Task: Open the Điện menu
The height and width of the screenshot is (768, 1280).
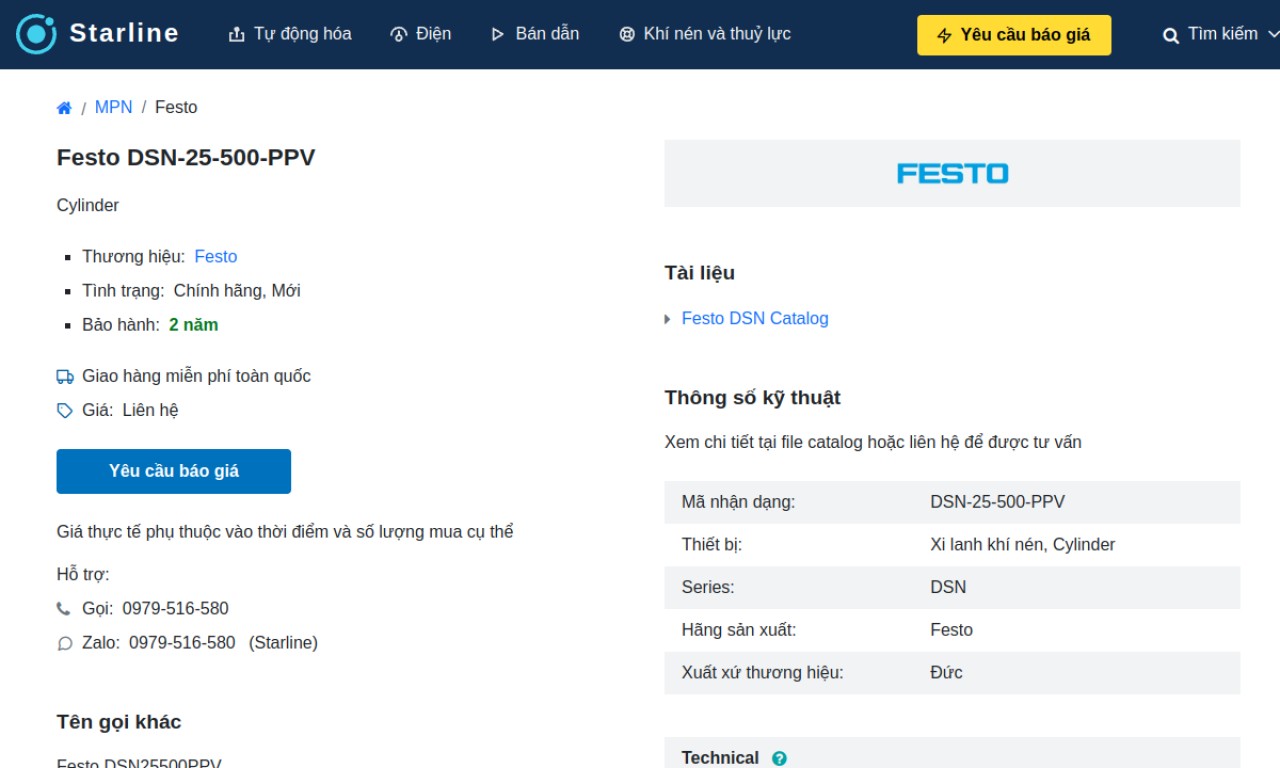Action: tap(421, 34)
